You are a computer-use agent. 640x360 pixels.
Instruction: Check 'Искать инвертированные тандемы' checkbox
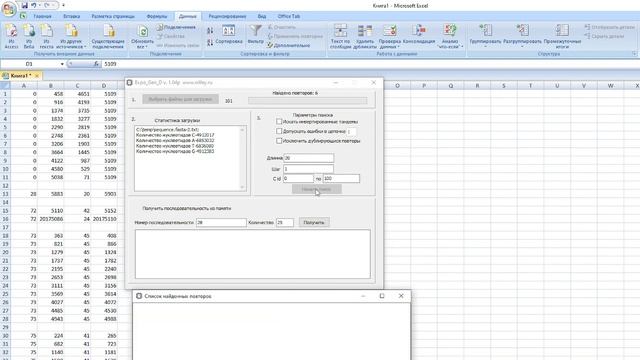(x=279, y=122)
